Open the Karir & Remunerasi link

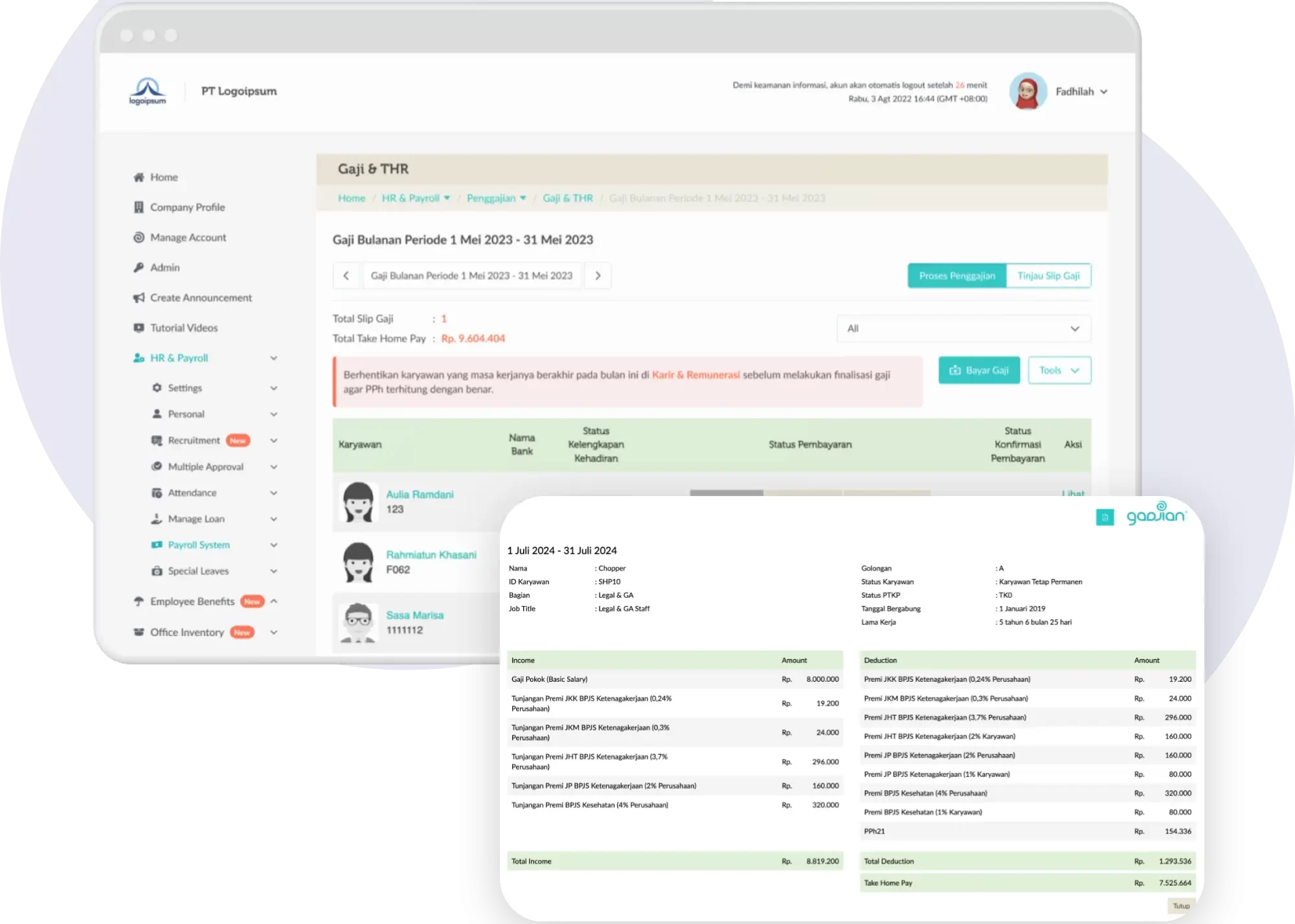(695, 375)
